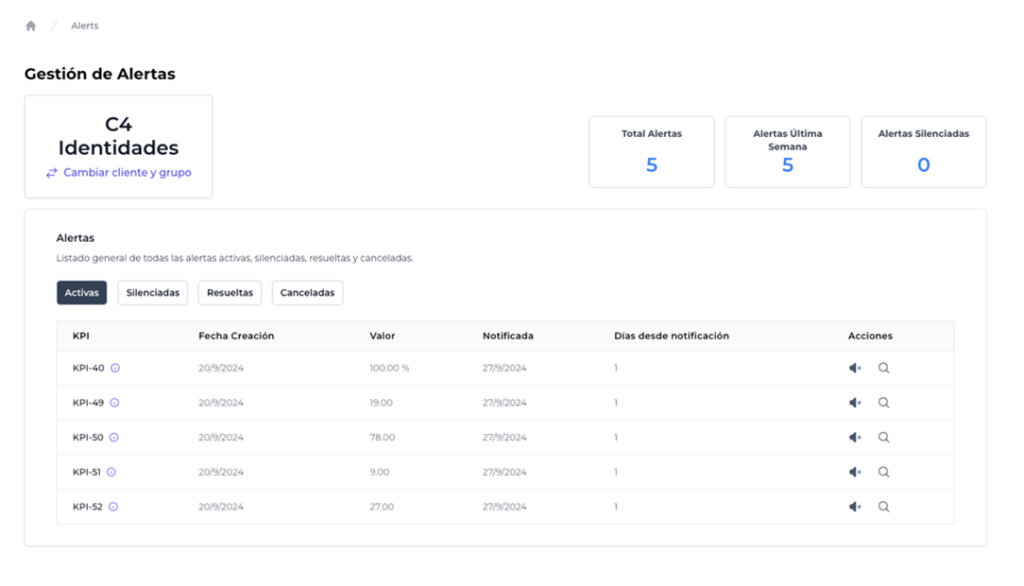1024x586 pixels.
Task: Show info tooltip icon for KPI-40
Action: (115, 368)
